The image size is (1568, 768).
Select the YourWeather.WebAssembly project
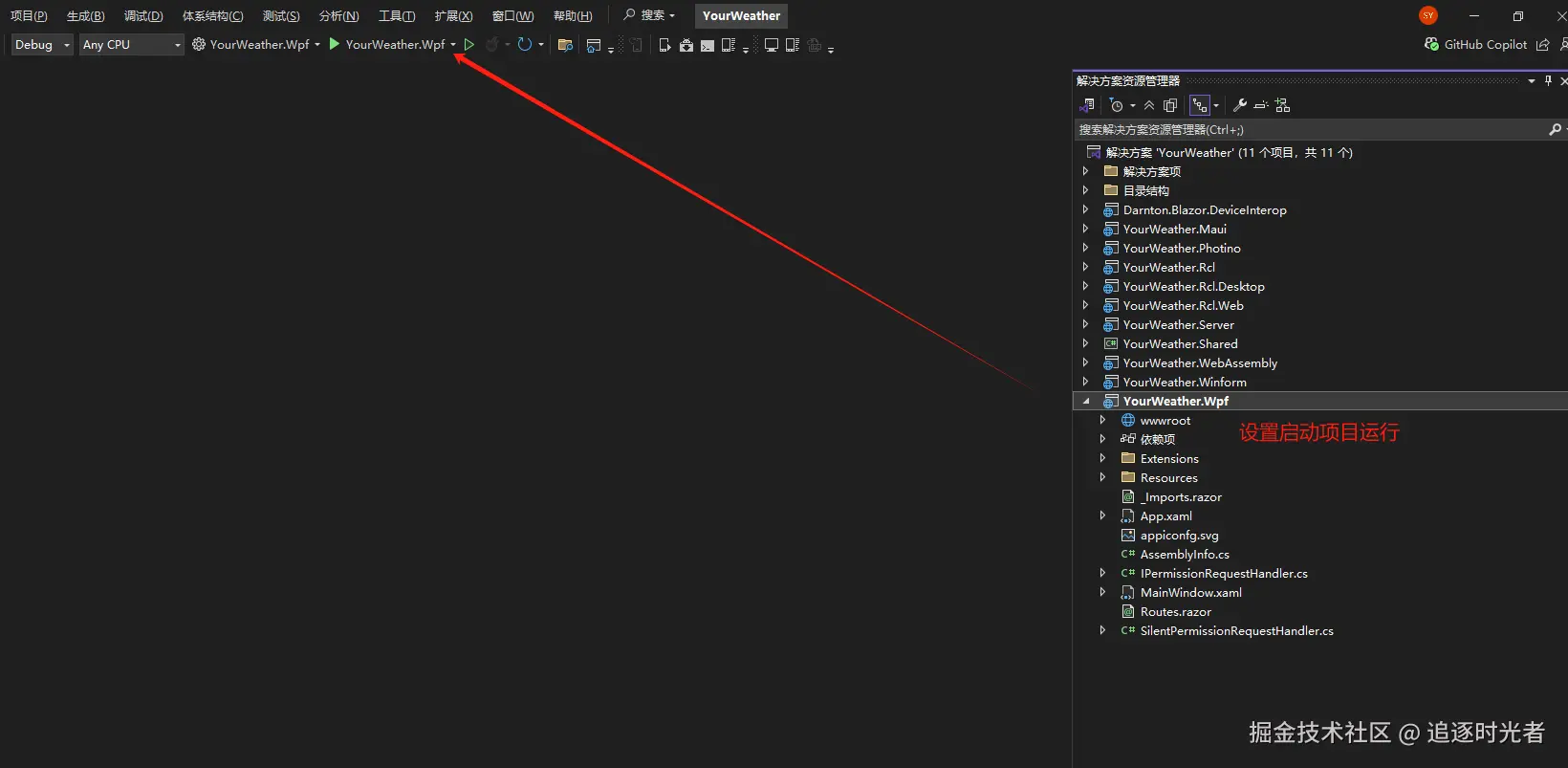click(1200, 362)
